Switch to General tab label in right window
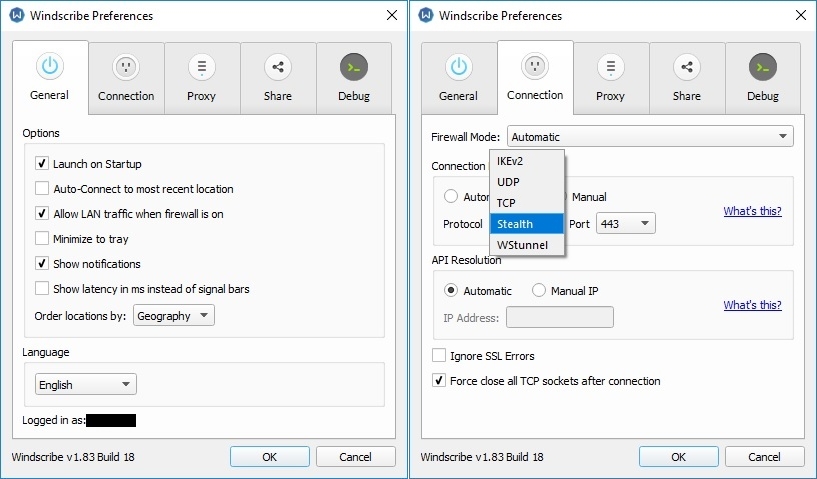The width and height of the screenshot is (817, 479). 458,96
